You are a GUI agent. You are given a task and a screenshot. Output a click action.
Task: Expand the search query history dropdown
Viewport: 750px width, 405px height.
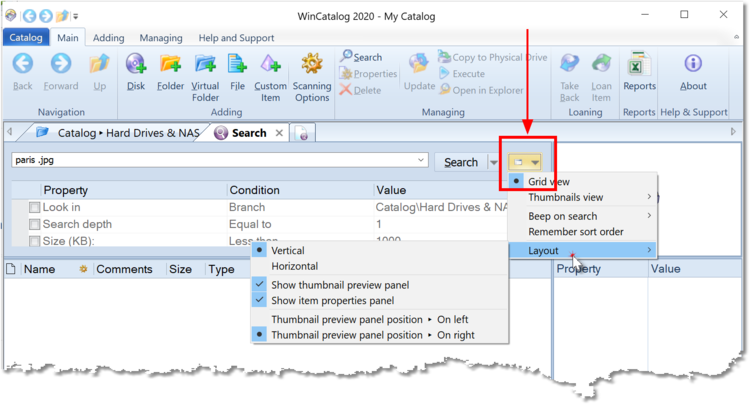(421, 160)
